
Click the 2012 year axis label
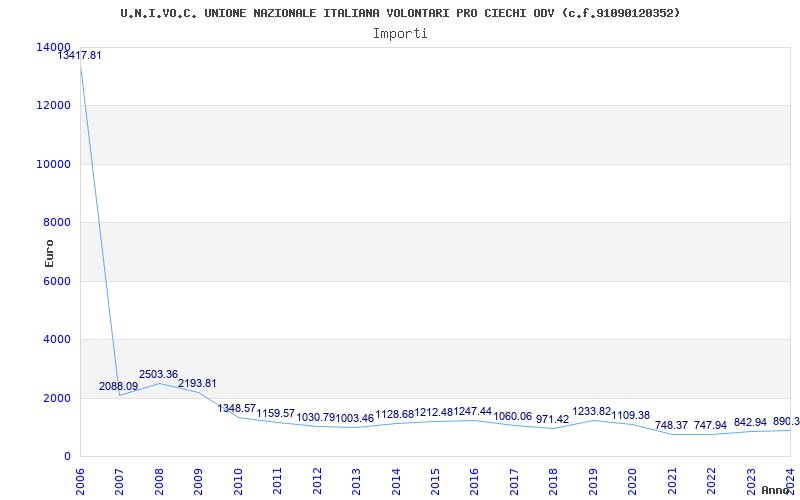tap(317, 482)
